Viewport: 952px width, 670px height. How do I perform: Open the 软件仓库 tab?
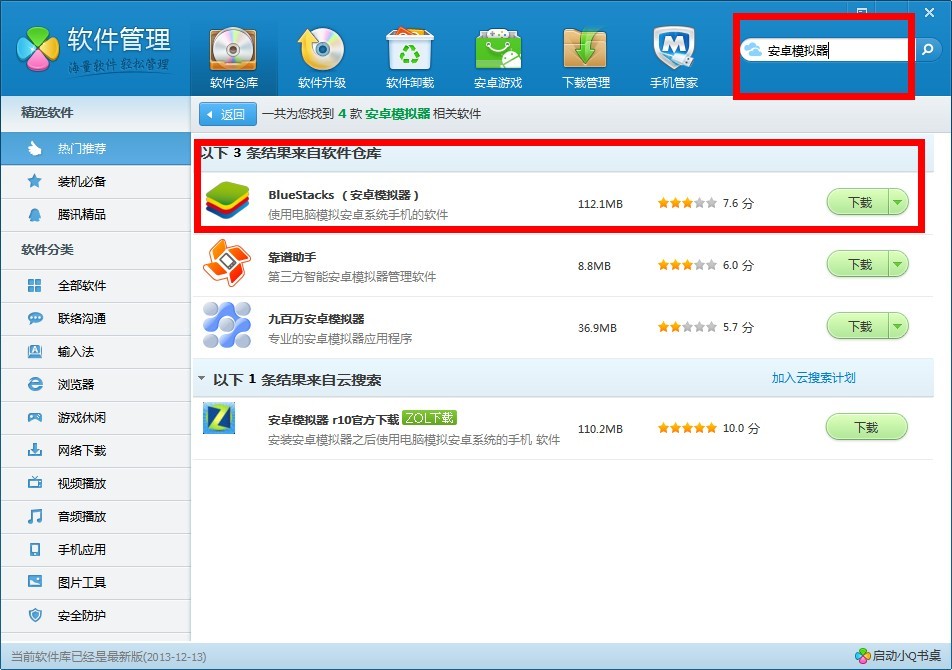click(x=234, y=58)
